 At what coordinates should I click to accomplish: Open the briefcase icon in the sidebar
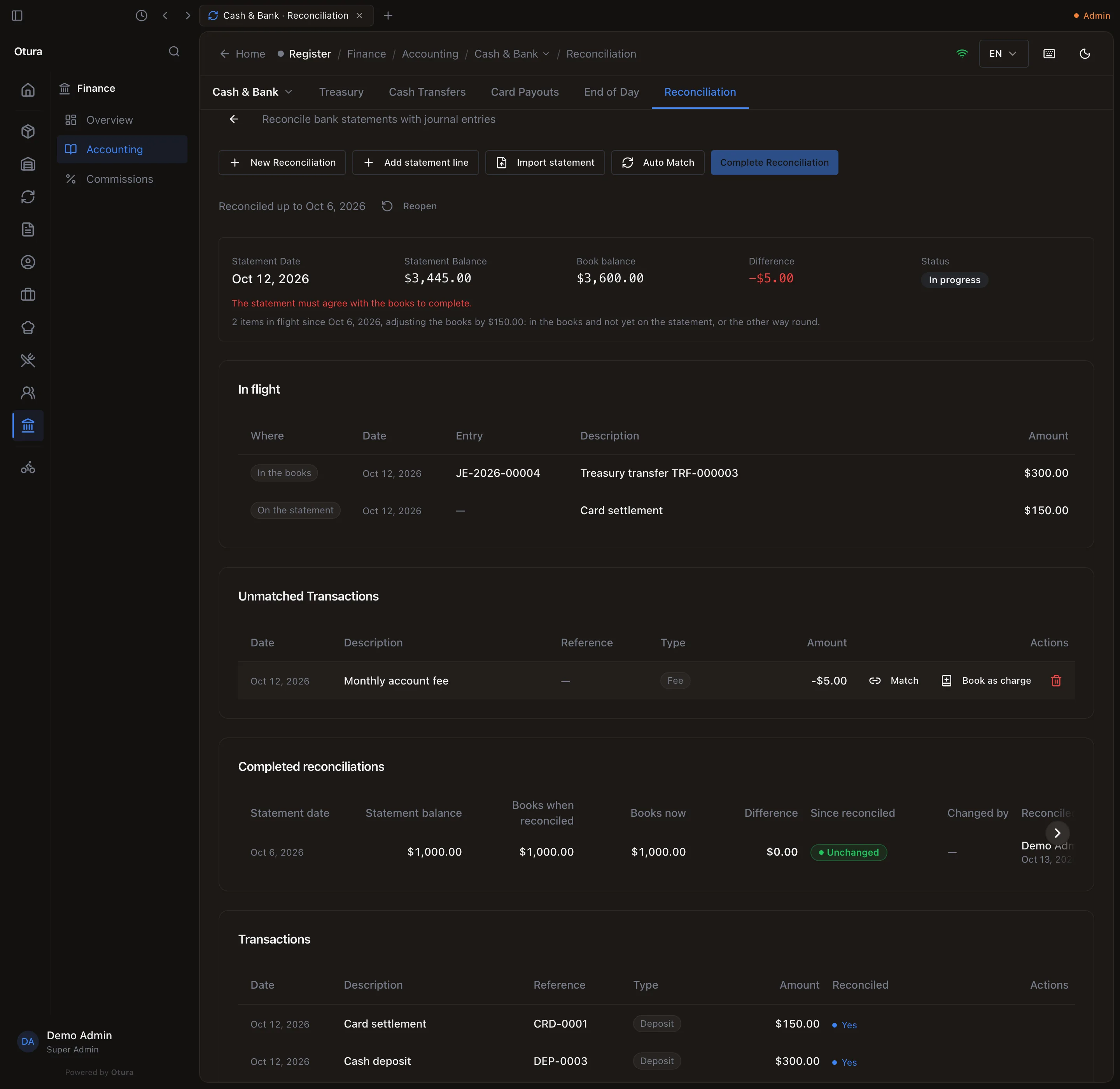tap(28, 294)
